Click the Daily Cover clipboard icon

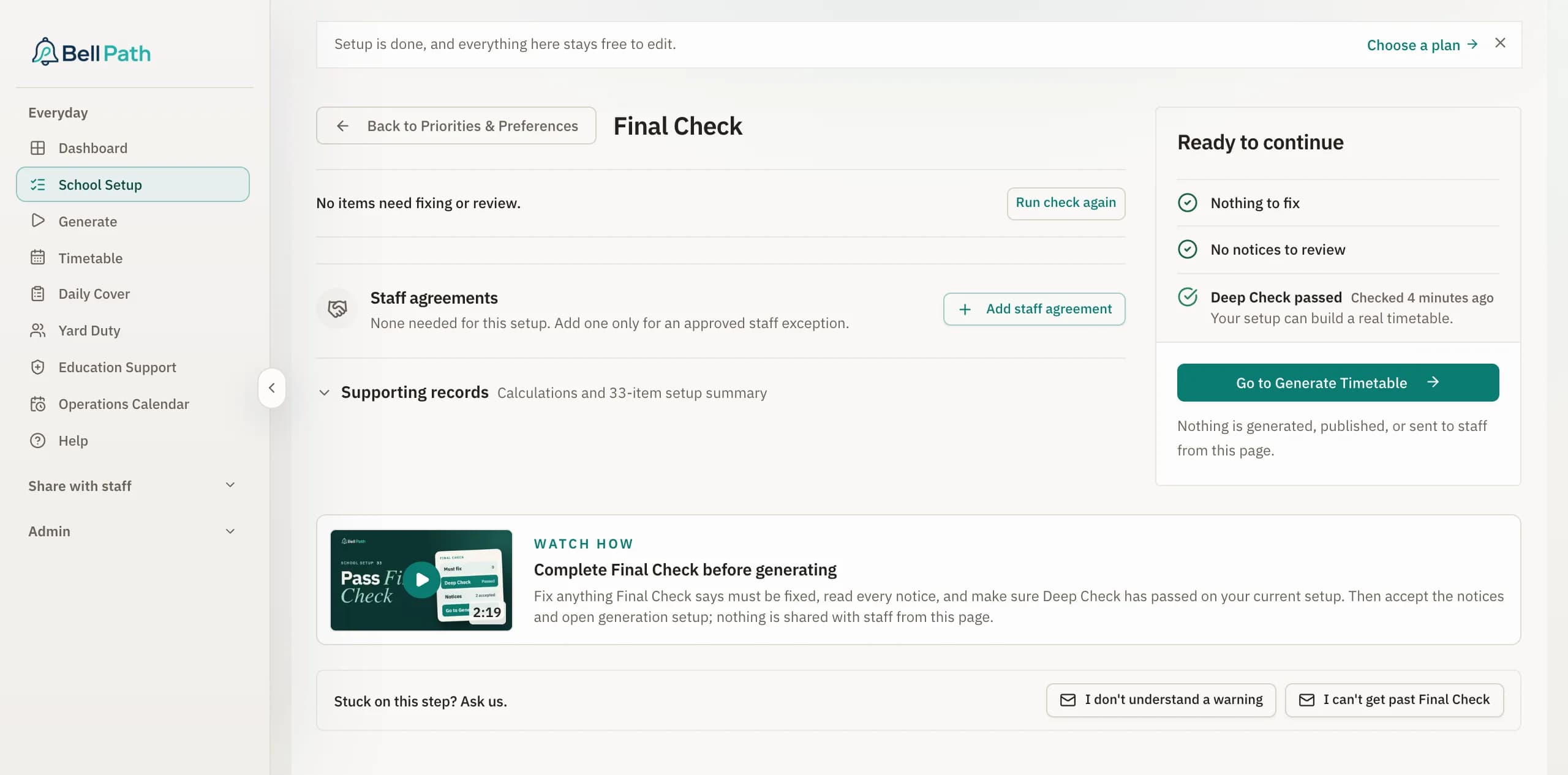(37, 294)
